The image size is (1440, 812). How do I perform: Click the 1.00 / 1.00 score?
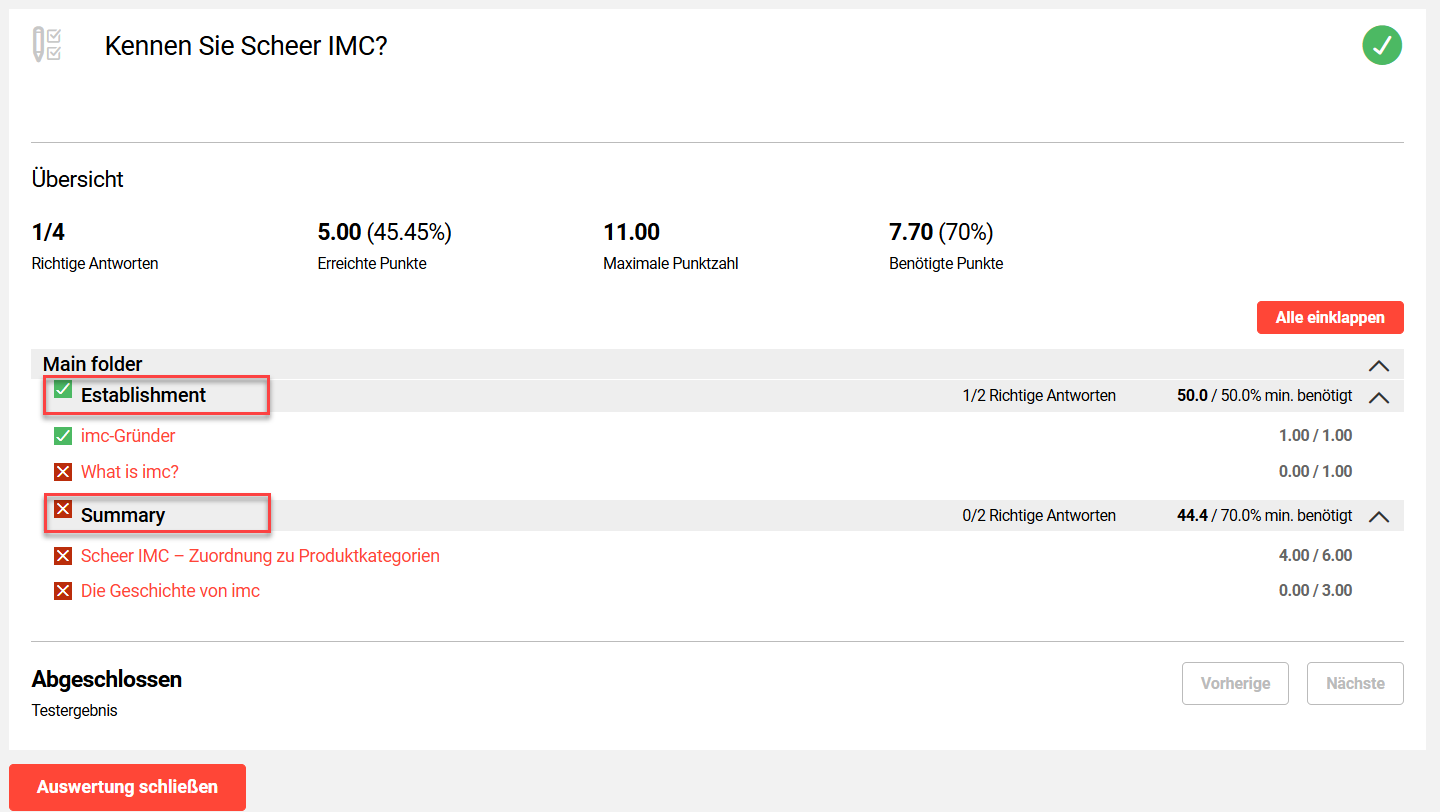1315,436
